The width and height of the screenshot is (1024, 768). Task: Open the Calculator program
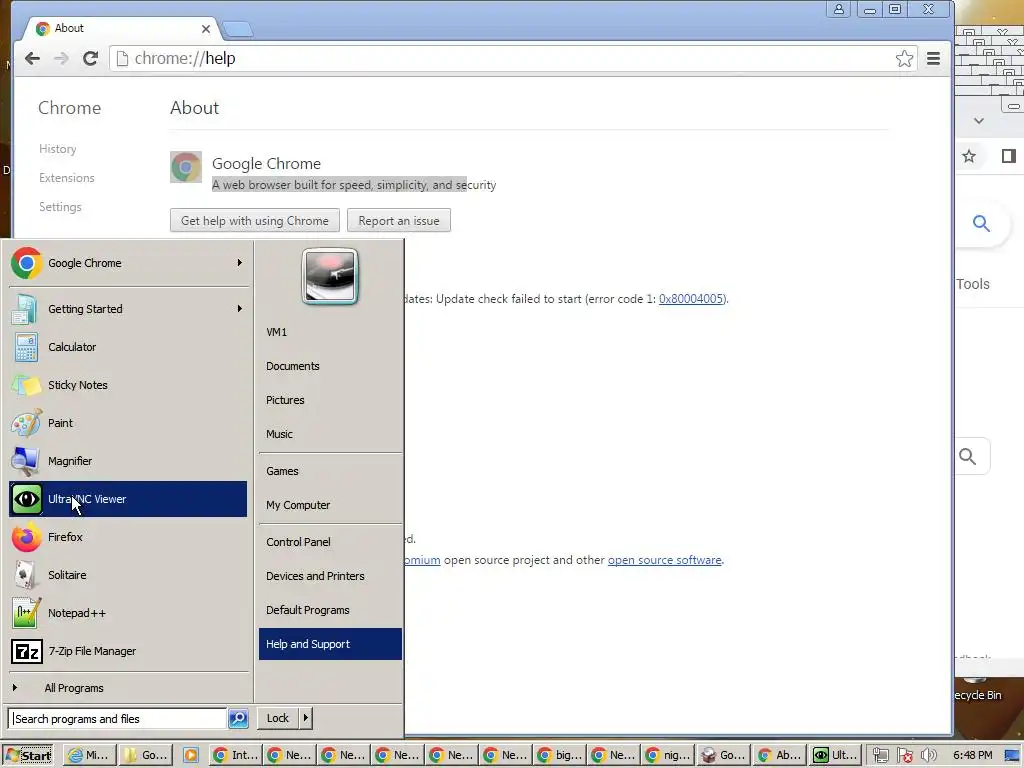(x=127, y=347)
